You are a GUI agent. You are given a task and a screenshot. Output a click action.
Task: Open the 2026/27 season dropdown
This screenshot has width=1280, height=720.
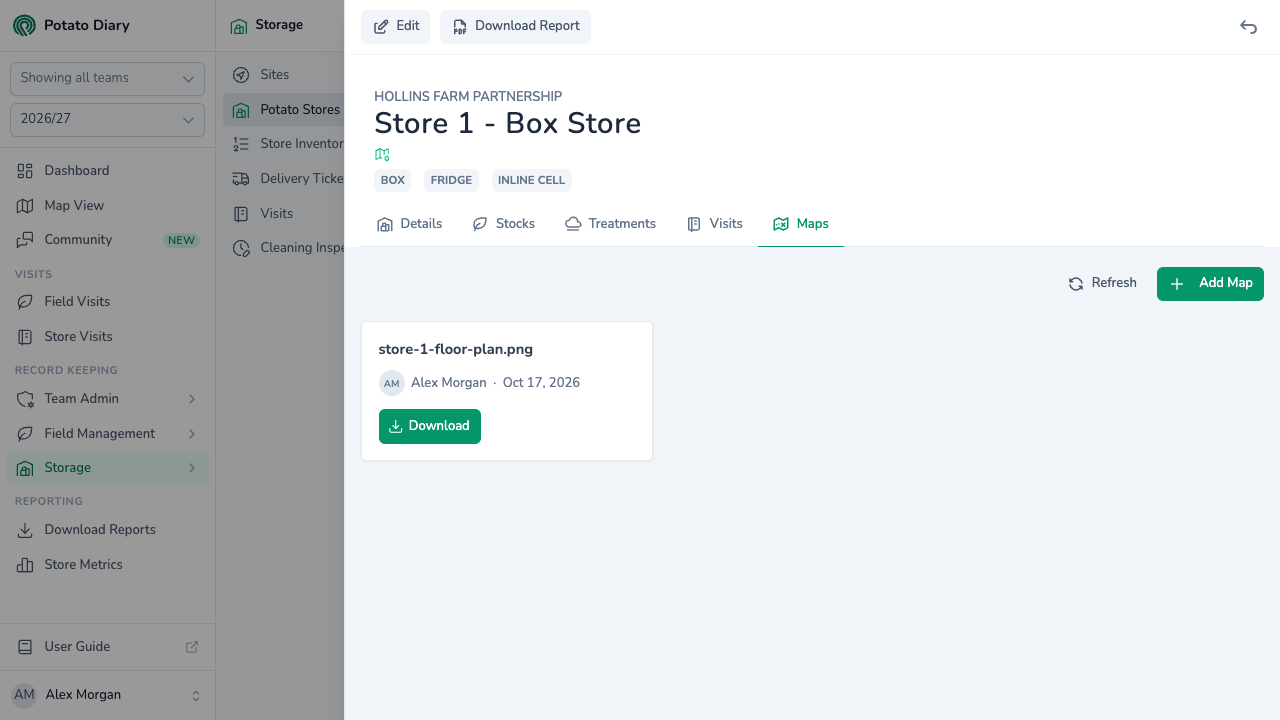coord(107,119)
